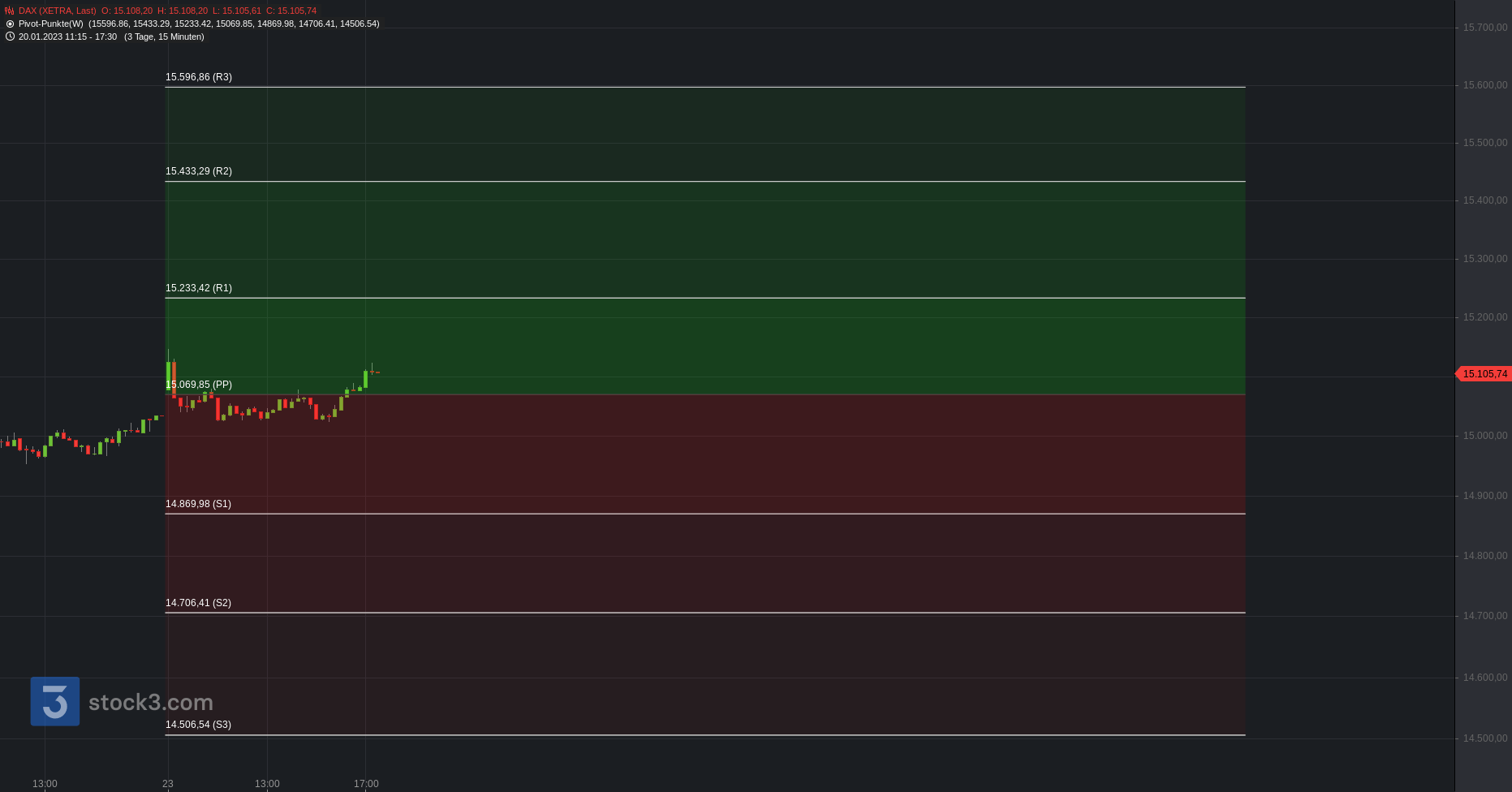The width and height of the screenshot is (1512, 792).
Task: Click the red 15.105,74 current price tag
Action: point(1484,374)
